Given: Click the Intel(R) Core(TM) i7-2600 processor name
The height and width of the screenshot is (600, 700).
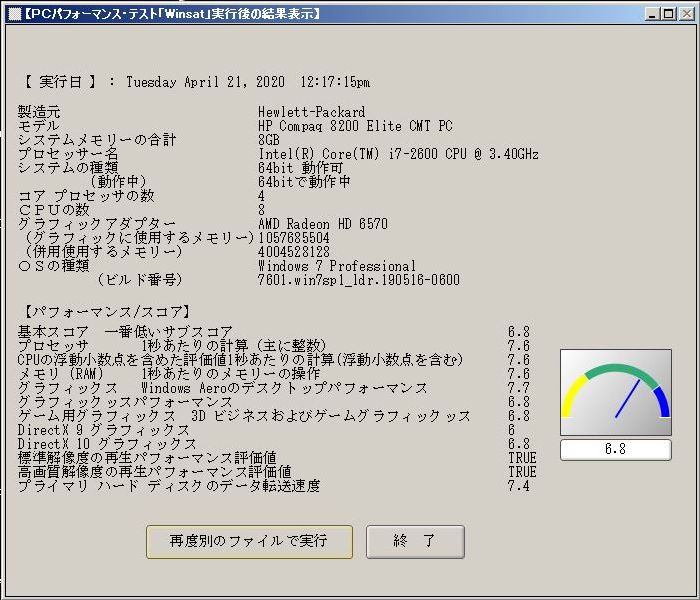Looking at the screenshot, I should (398, 154).
